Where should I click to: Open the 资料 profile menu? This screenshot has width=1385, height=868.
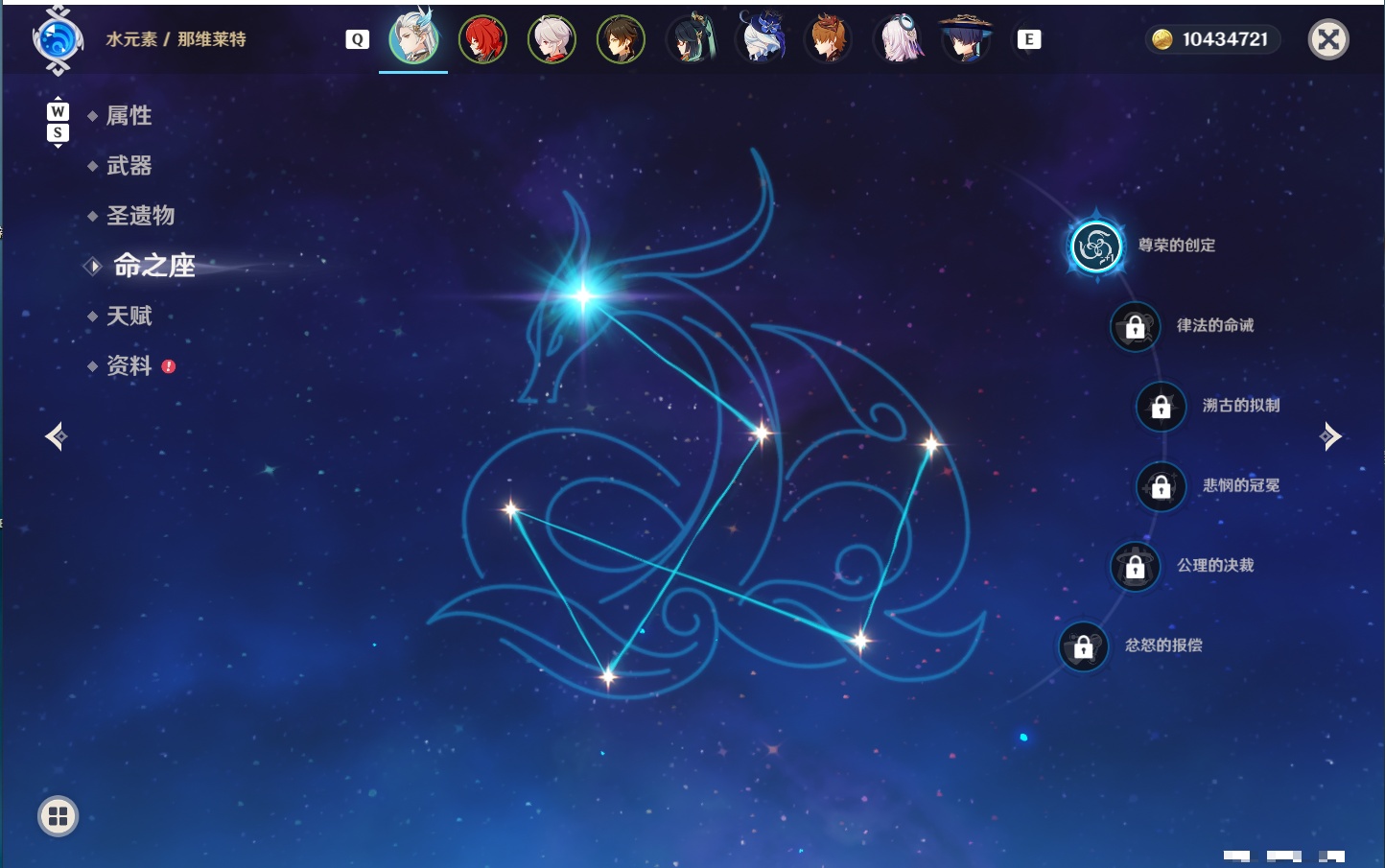(129, 365)
